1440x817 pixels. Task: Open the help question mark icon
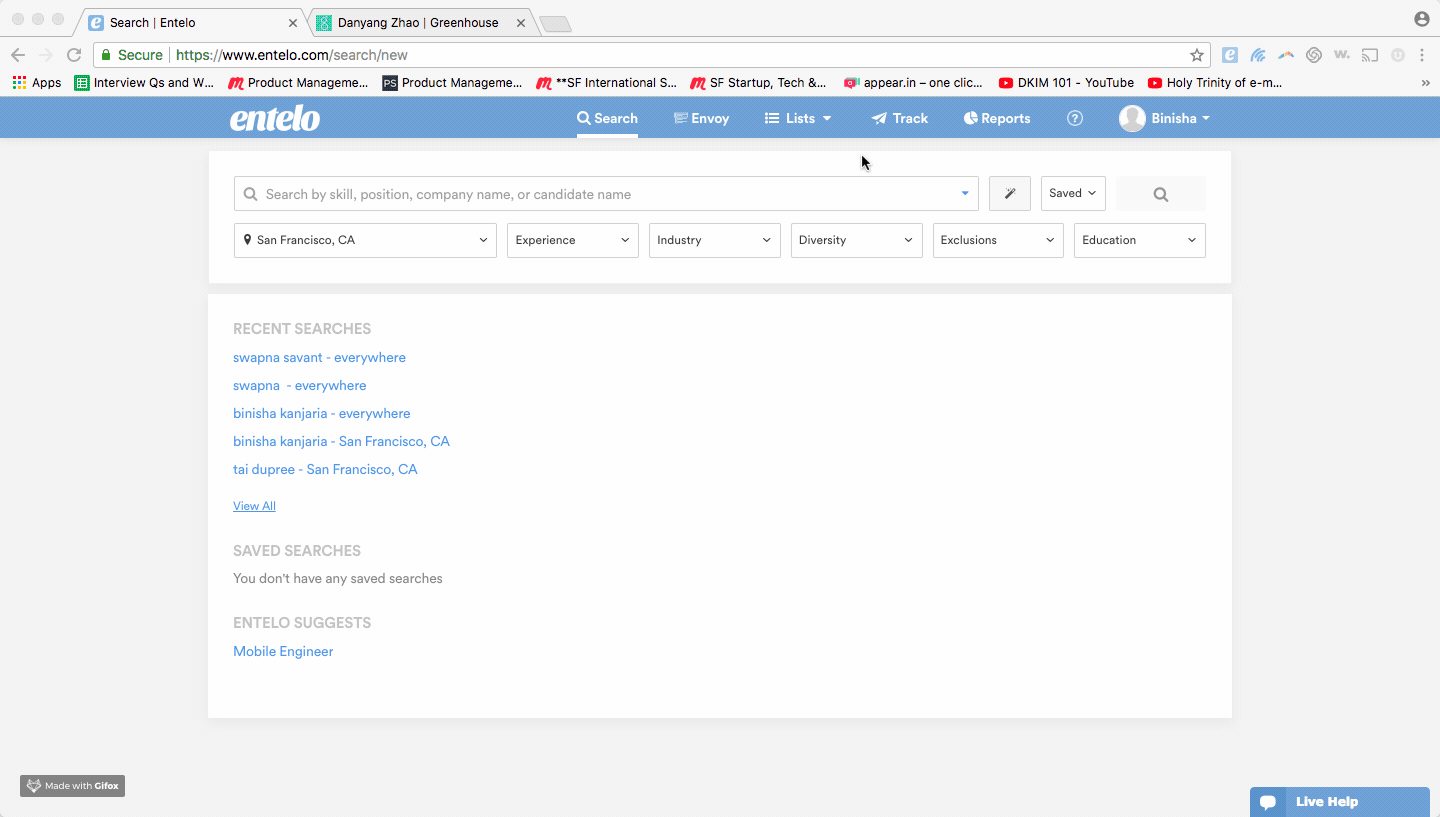tap(1075, 118)
